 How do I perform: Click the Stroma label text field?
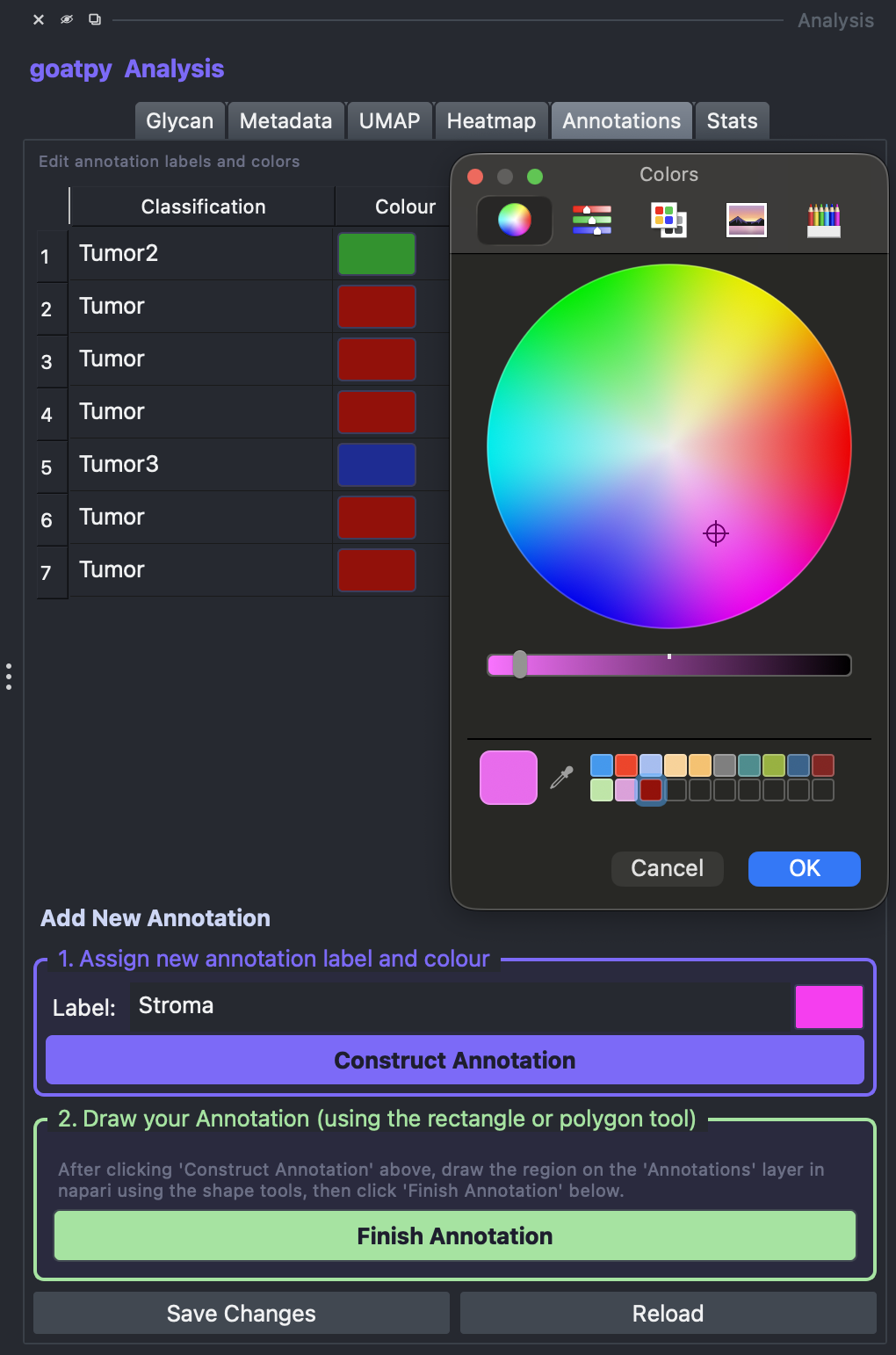point(461,1006)
